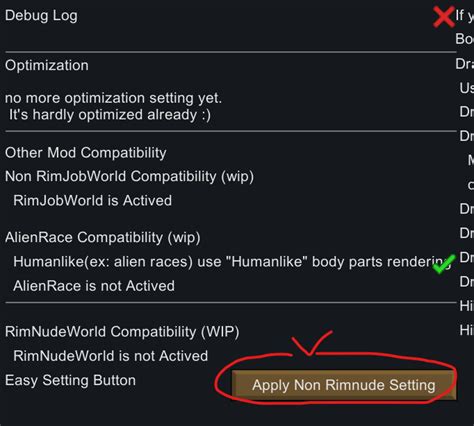
Task: Click the RimJobWorld is Actived status text
Action: tap(92, 201)
